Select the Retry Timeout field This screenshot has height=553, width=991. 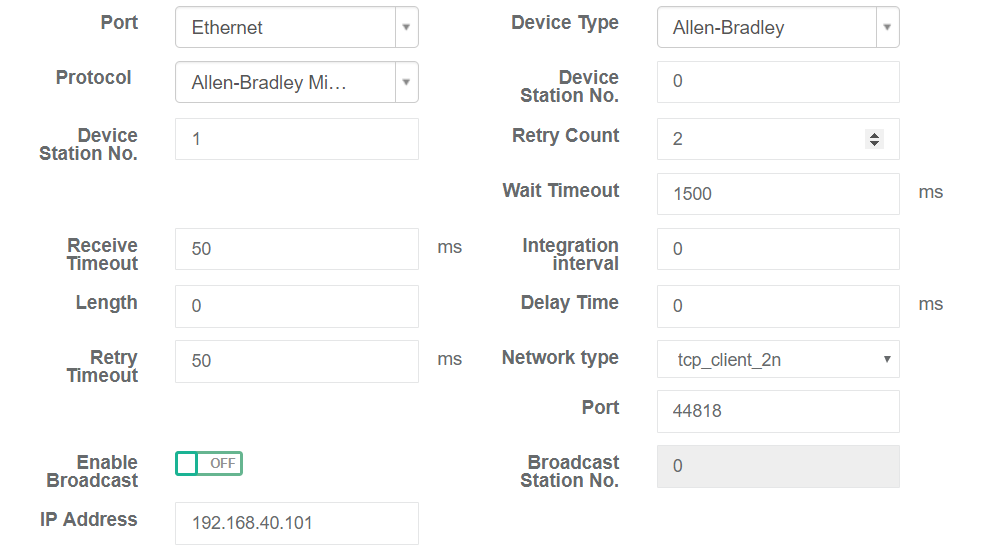pos(296,361)
